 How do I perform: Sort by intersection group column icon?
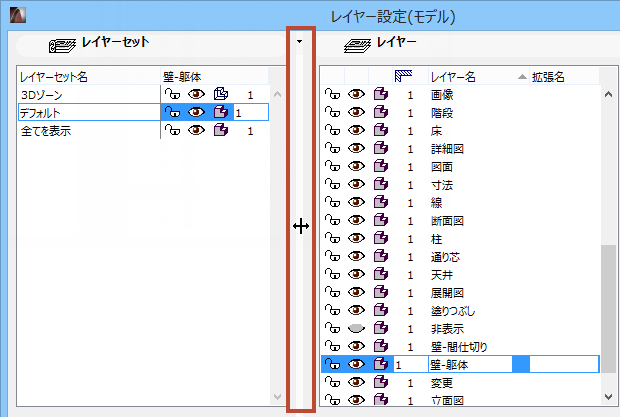(x=403, y=76)
